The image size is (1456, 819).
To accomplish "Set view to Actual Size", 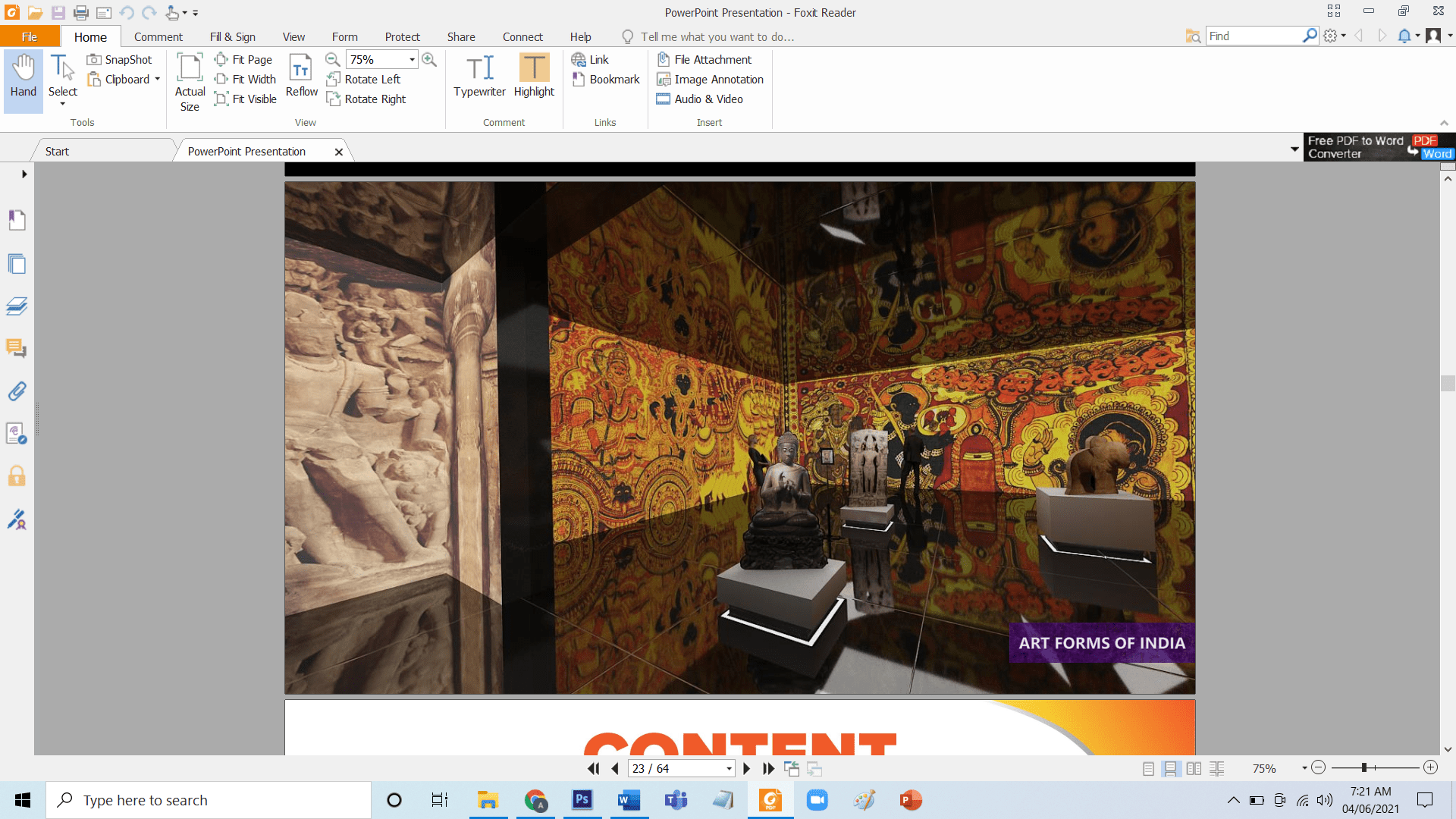I will tap(190, 82).
